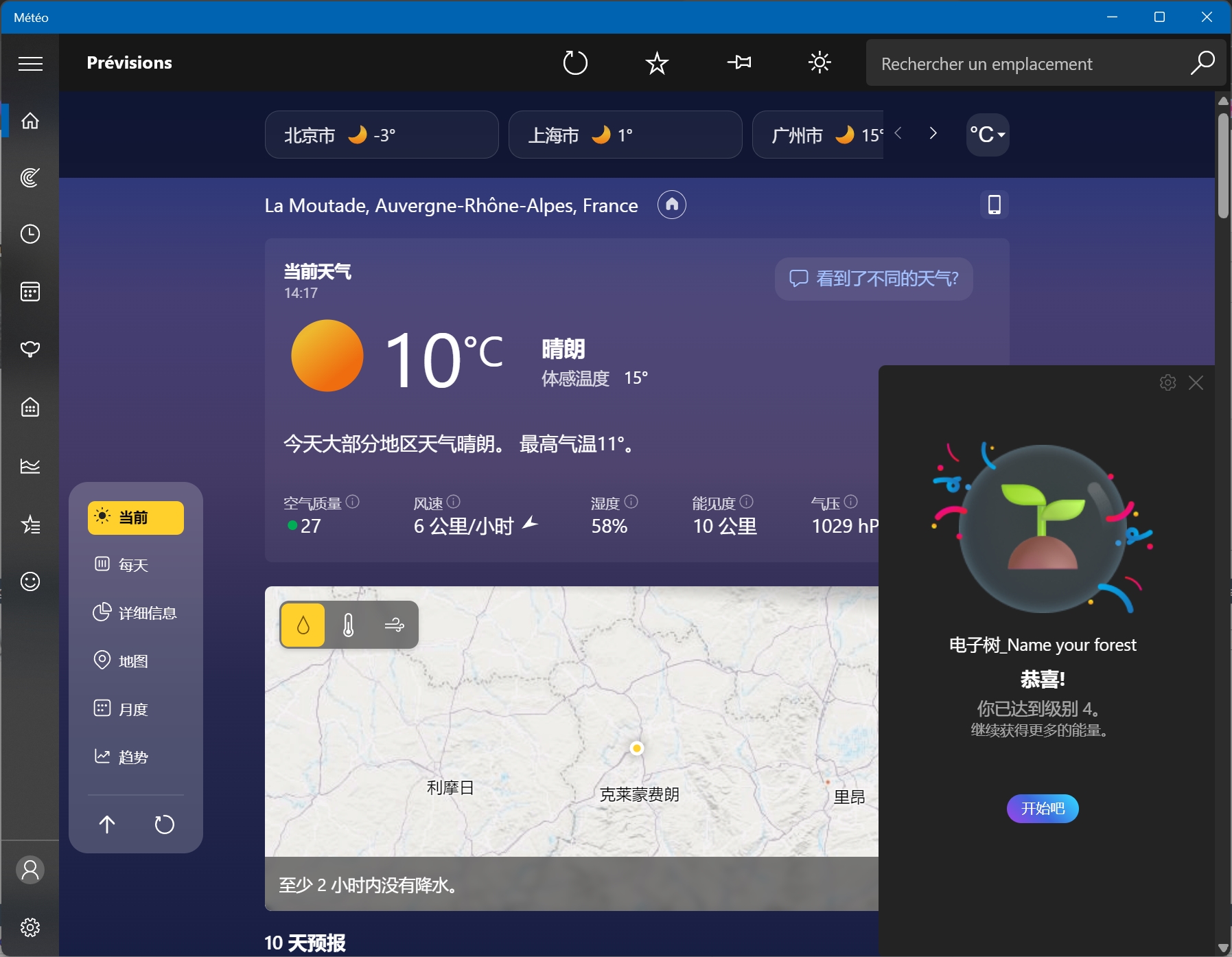Image resolution: width=1232 pixels, height=957 pixels.
Task: Click the current temperature 10°C
Action: pyautogui.click(x=443, y=360)
